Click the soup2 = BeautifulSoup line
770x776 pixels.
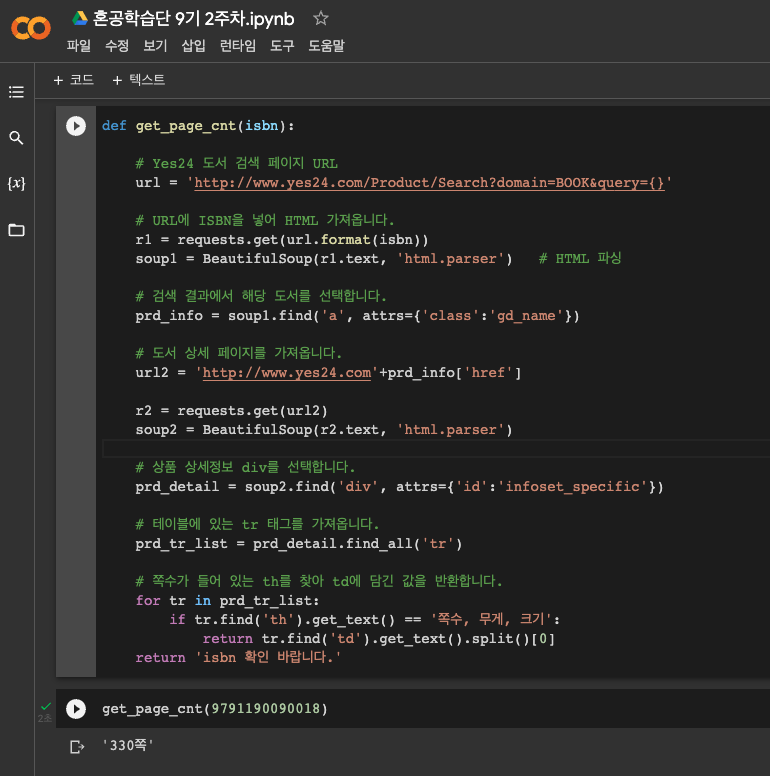(x=324, y=430)
